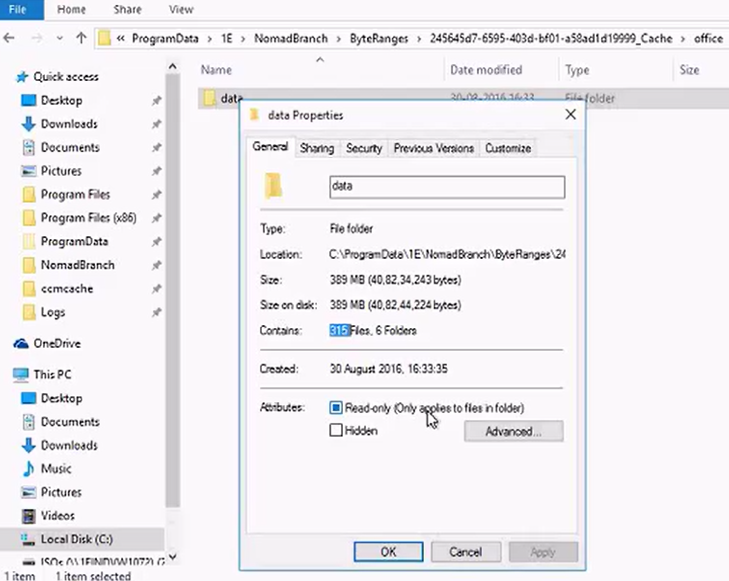Click the Advanced... attributes button
Image resolution: width=729 pixels, height=581 pixels.
[513, 432]
